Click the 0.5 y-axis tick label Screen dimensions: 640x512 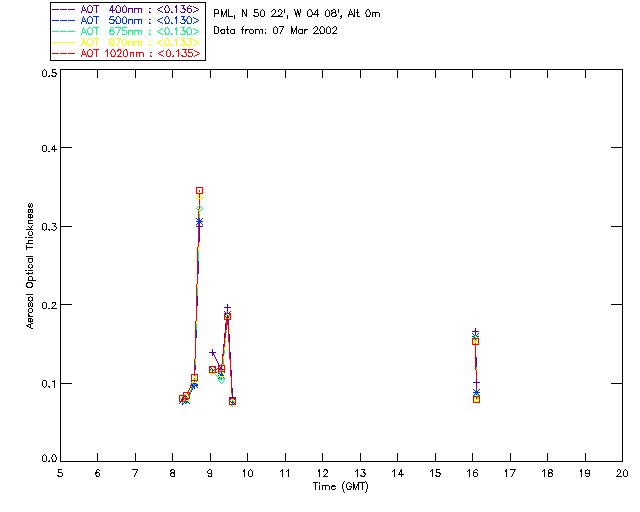[x=49, y=73]
